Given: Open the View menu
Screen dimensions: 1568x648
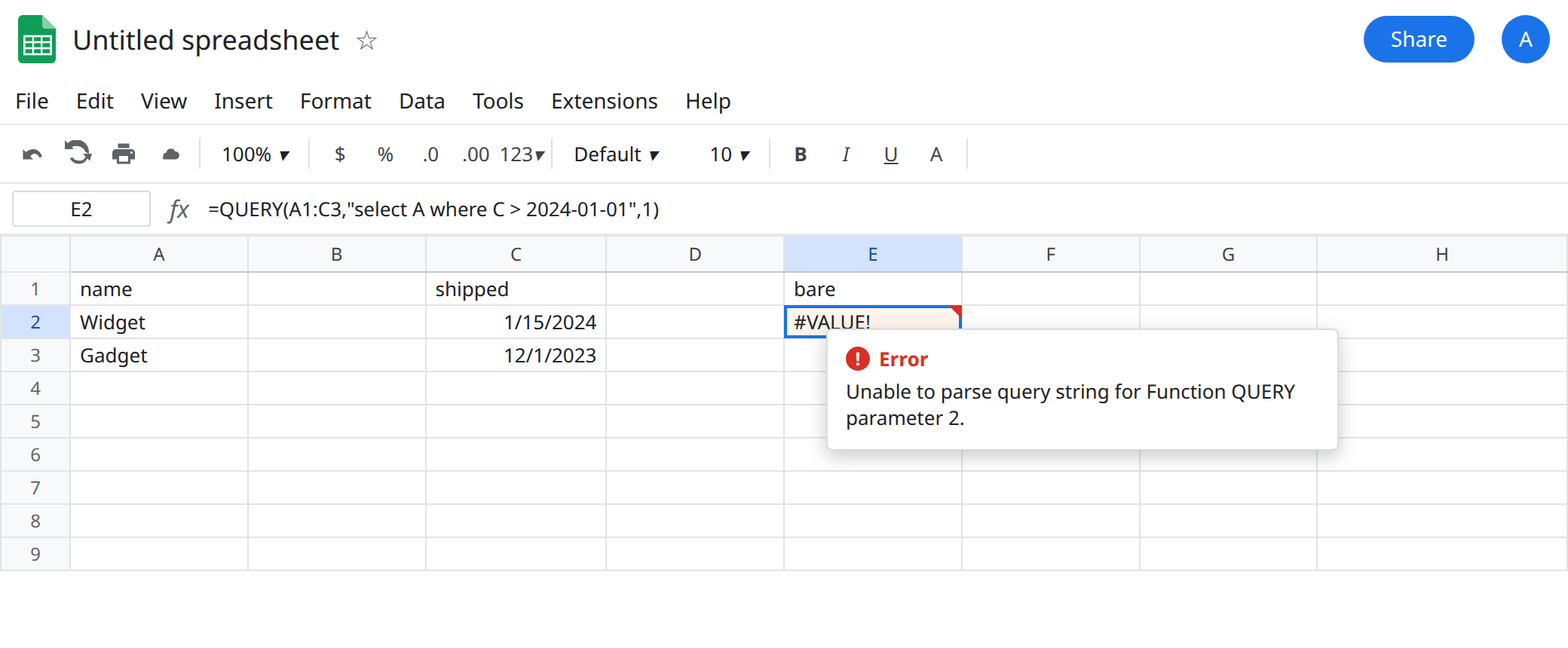Looking at the screenshot, I should (164, 101).
